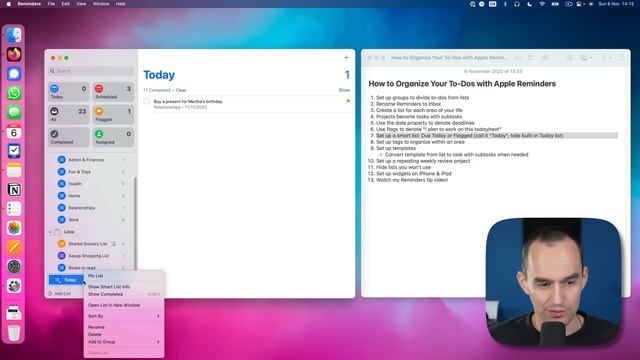Open the Trash in the Dock
The height and width of the screenshot is (360, 640).
14,333
